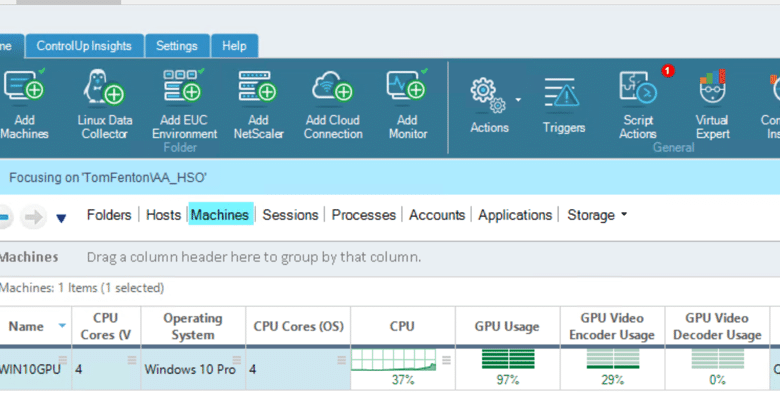
Task: Expand the Actions gear dropdown arrow
Action: click(518, 100)
